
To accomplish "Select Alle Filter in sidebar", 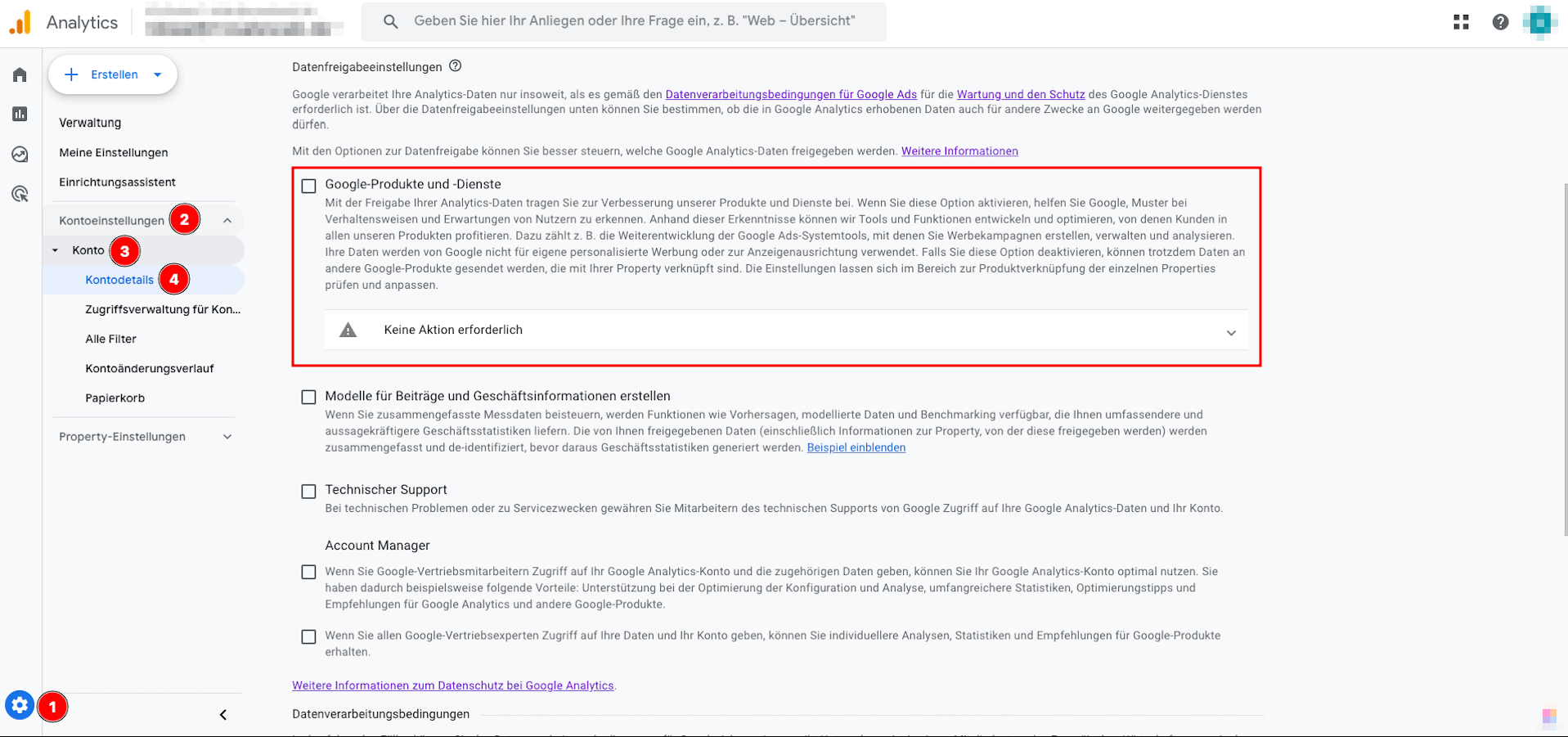I will point(110,339).
